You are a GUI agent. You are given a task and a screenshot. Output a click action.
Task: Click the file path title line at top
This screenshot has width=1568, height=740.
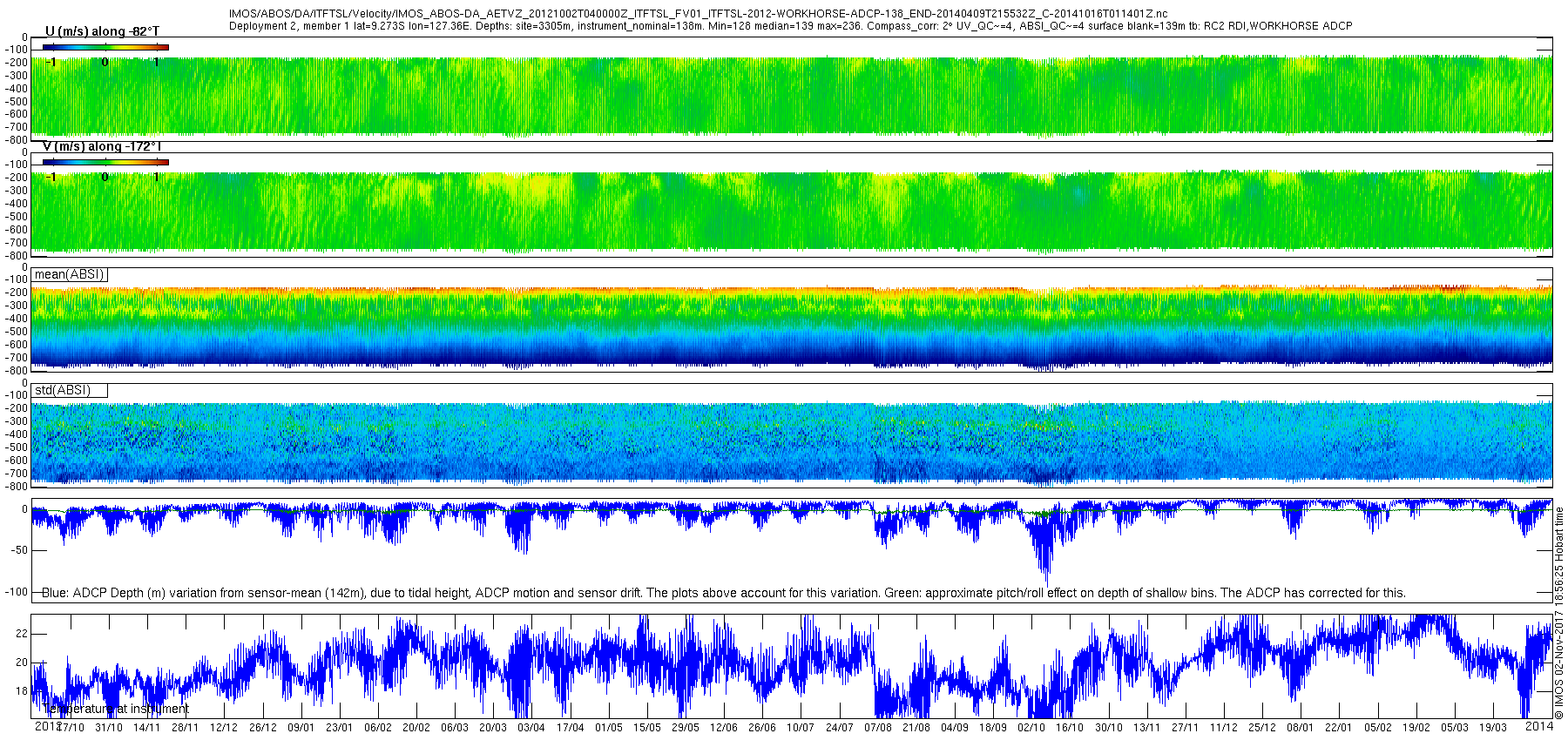pos(698,14)
